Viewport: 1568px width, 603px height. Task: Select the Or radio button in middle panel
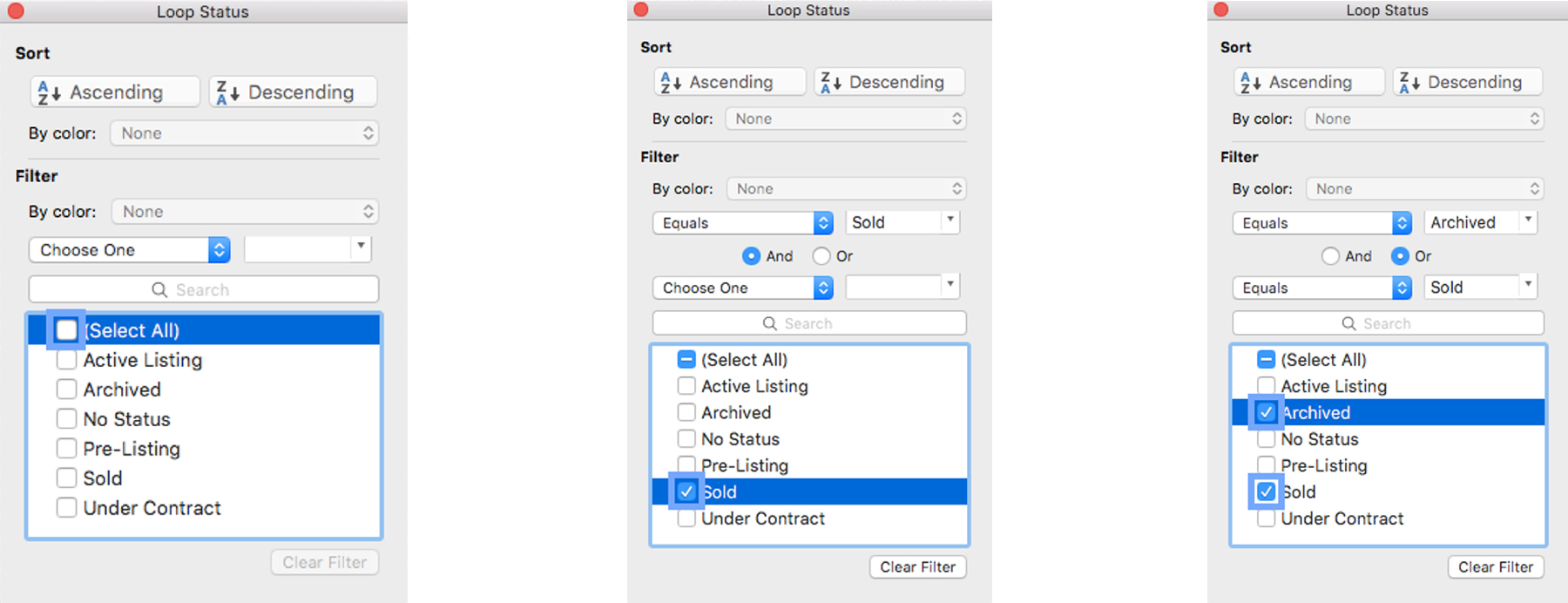point(820,255)
